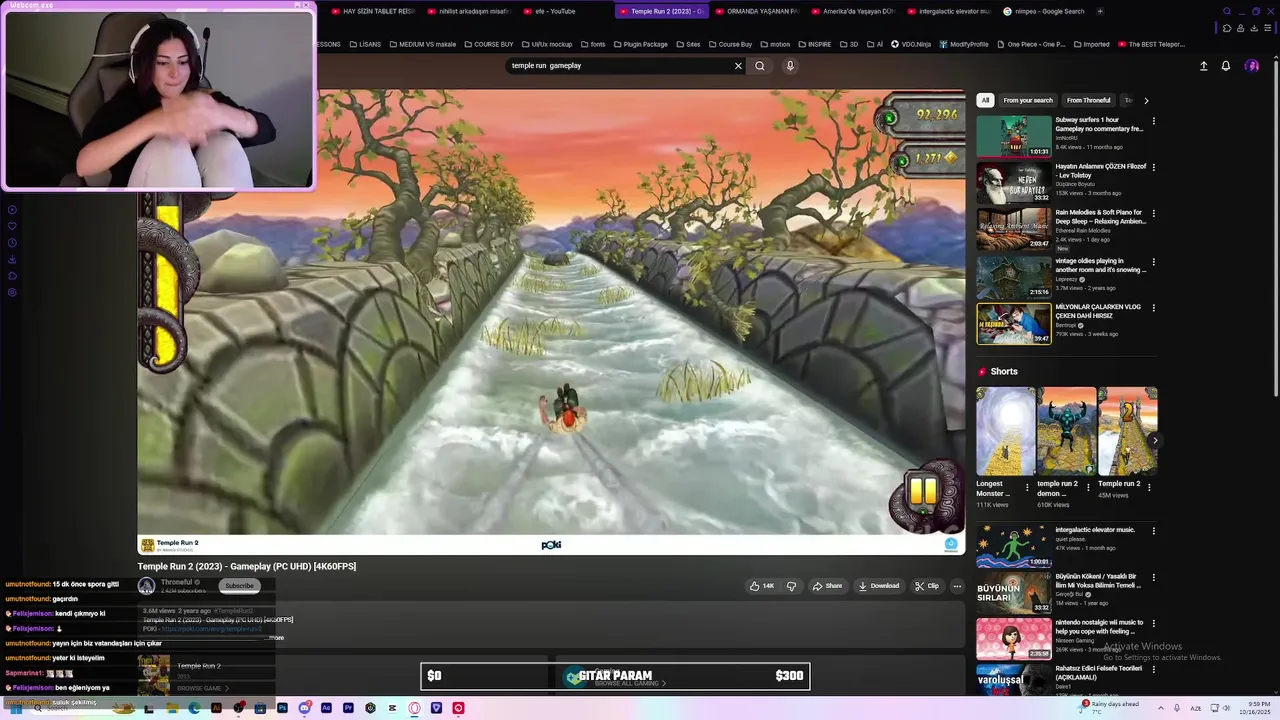The height and width of the screenshot is (720, 1280).
Task: Open 'UI/Ux mockup' bookmark folder
Action: pyautogui.click(x=546, y=44)
